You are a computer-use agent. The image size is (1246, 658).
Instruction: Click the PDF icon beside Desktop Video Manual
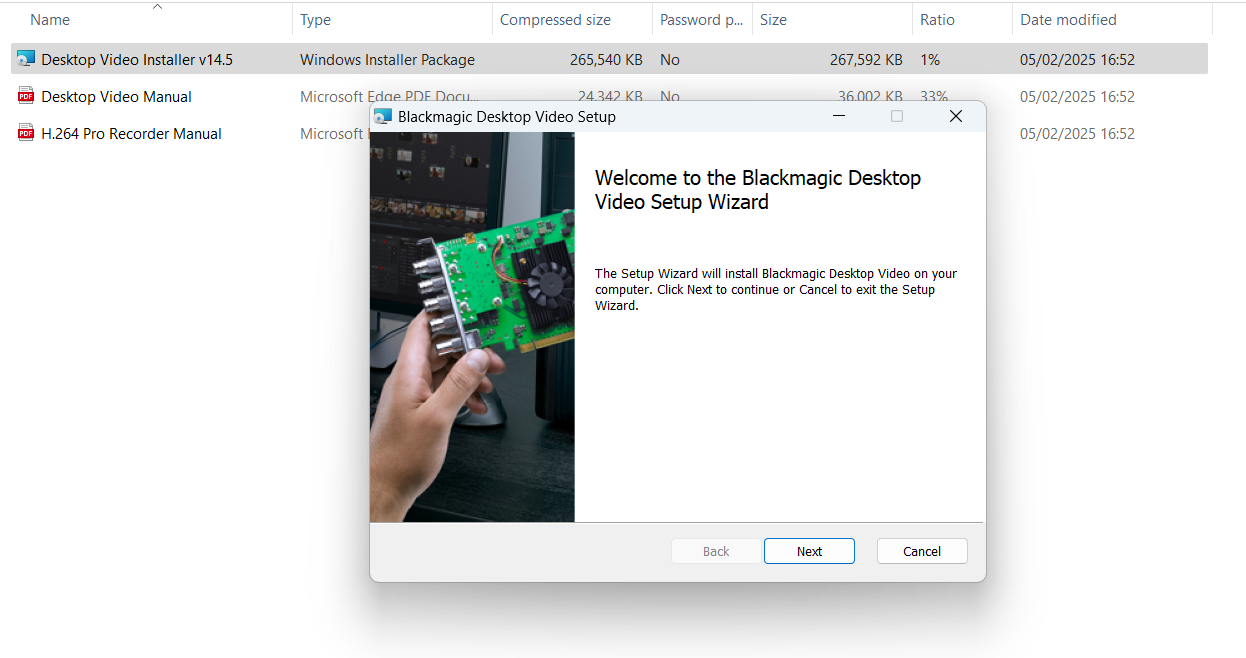[25, 95]
